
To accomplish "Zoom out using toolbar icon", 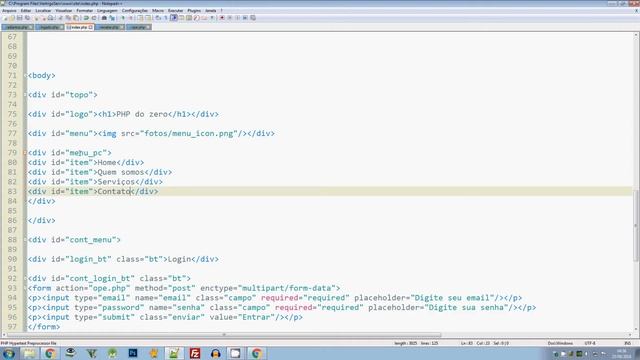I will (x=131, y=18).
